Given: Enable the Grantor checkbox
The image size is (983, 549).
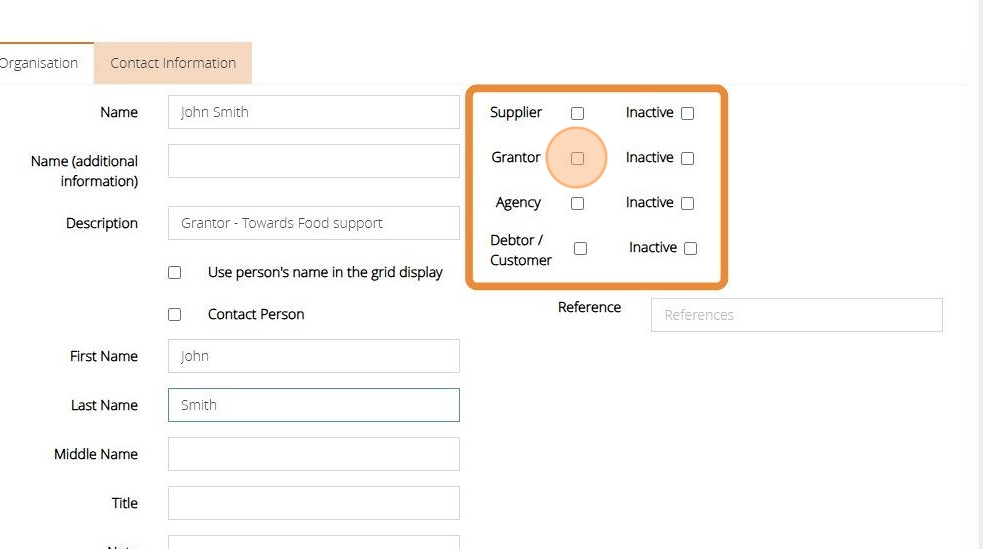Looking at the screenshot, I should [577, 158].
